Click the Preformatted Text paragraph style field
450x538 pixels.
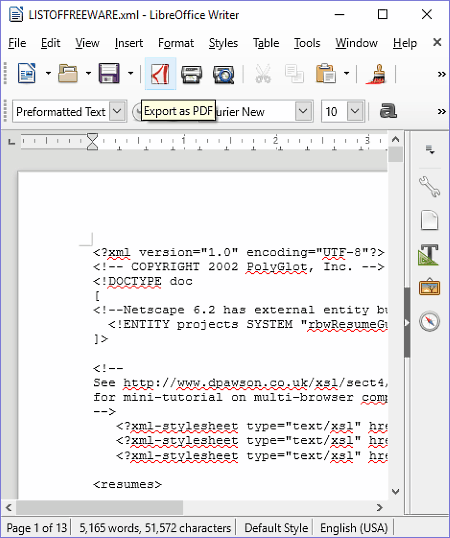click(61, 112)
